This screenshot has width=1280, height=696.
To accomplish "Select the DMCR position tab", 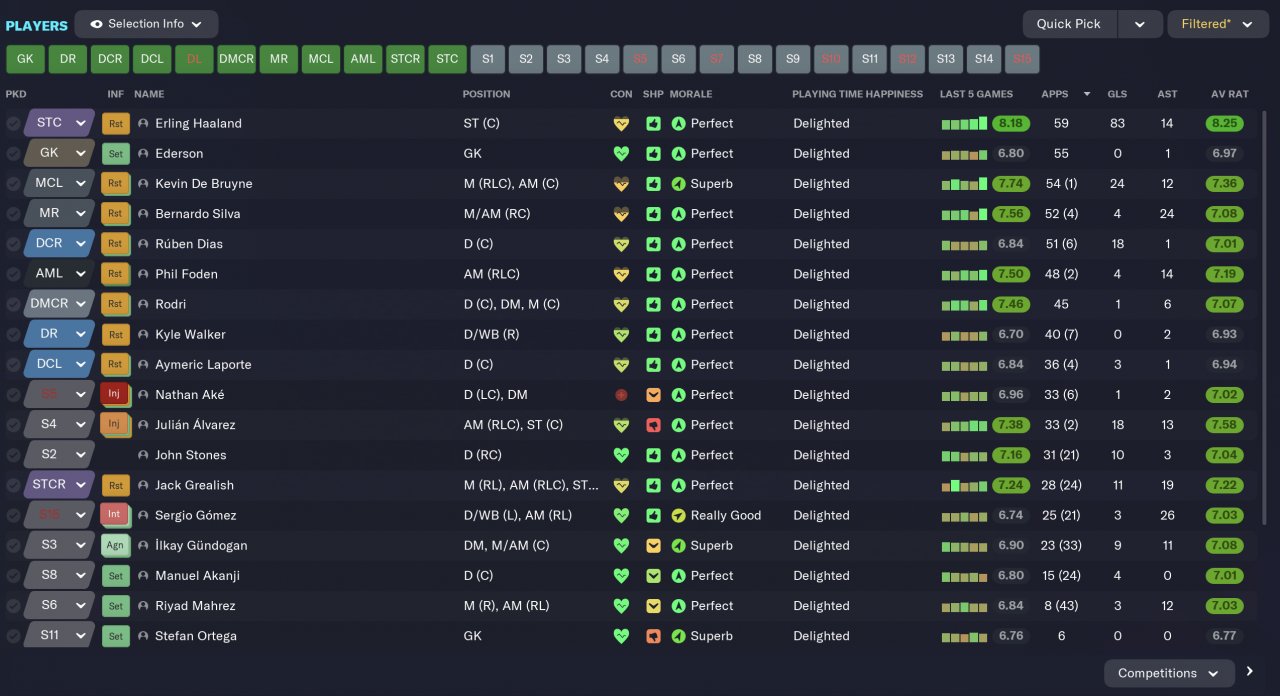I will (x=236, y=59).
